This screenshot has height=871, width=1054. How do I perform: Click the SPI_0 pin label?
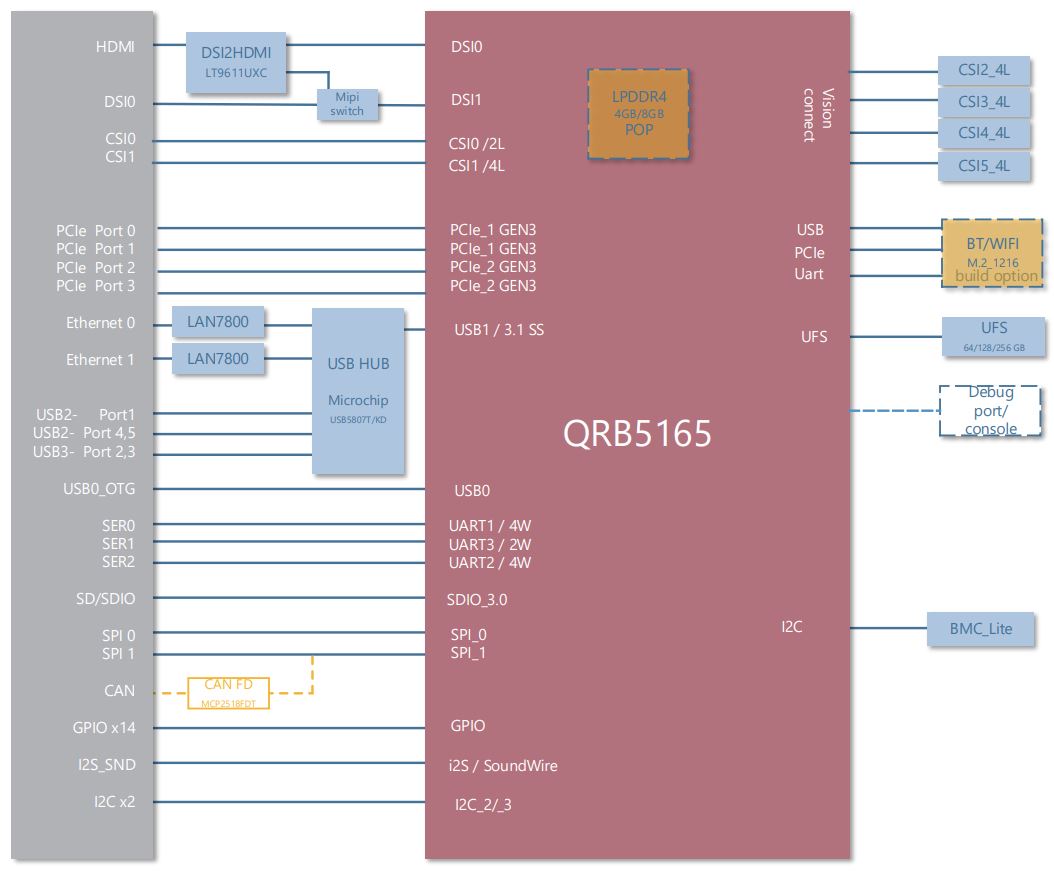[469, 634]
